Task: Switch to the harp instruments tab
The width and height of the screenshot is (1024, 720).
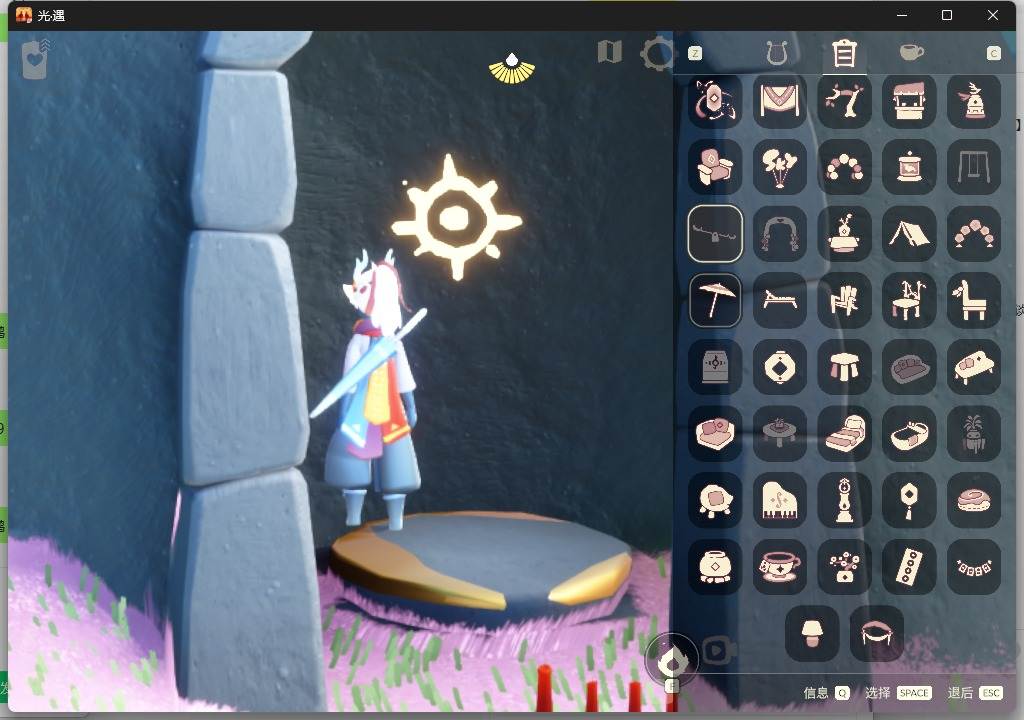Action: (776, 53)
